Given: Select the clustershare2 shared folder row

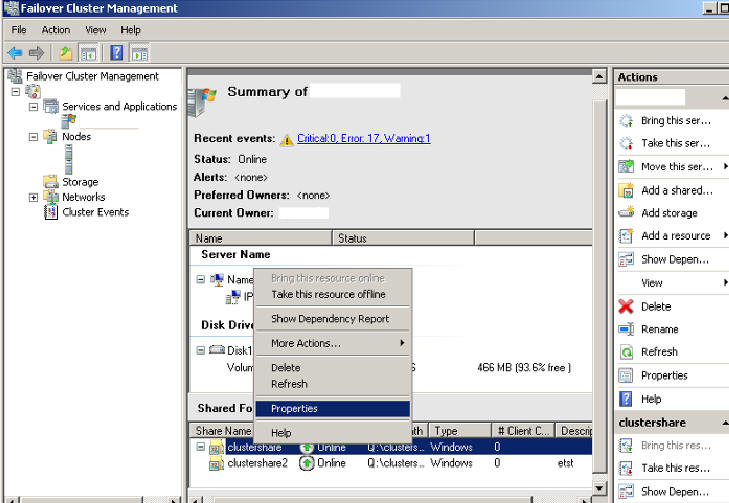Looking at the screenshot, I should coord(391,463).
